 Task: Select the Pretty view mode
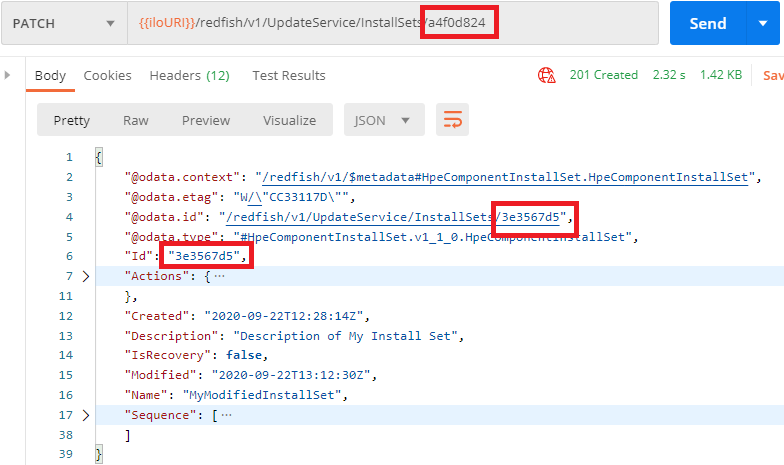pos(71,120)
